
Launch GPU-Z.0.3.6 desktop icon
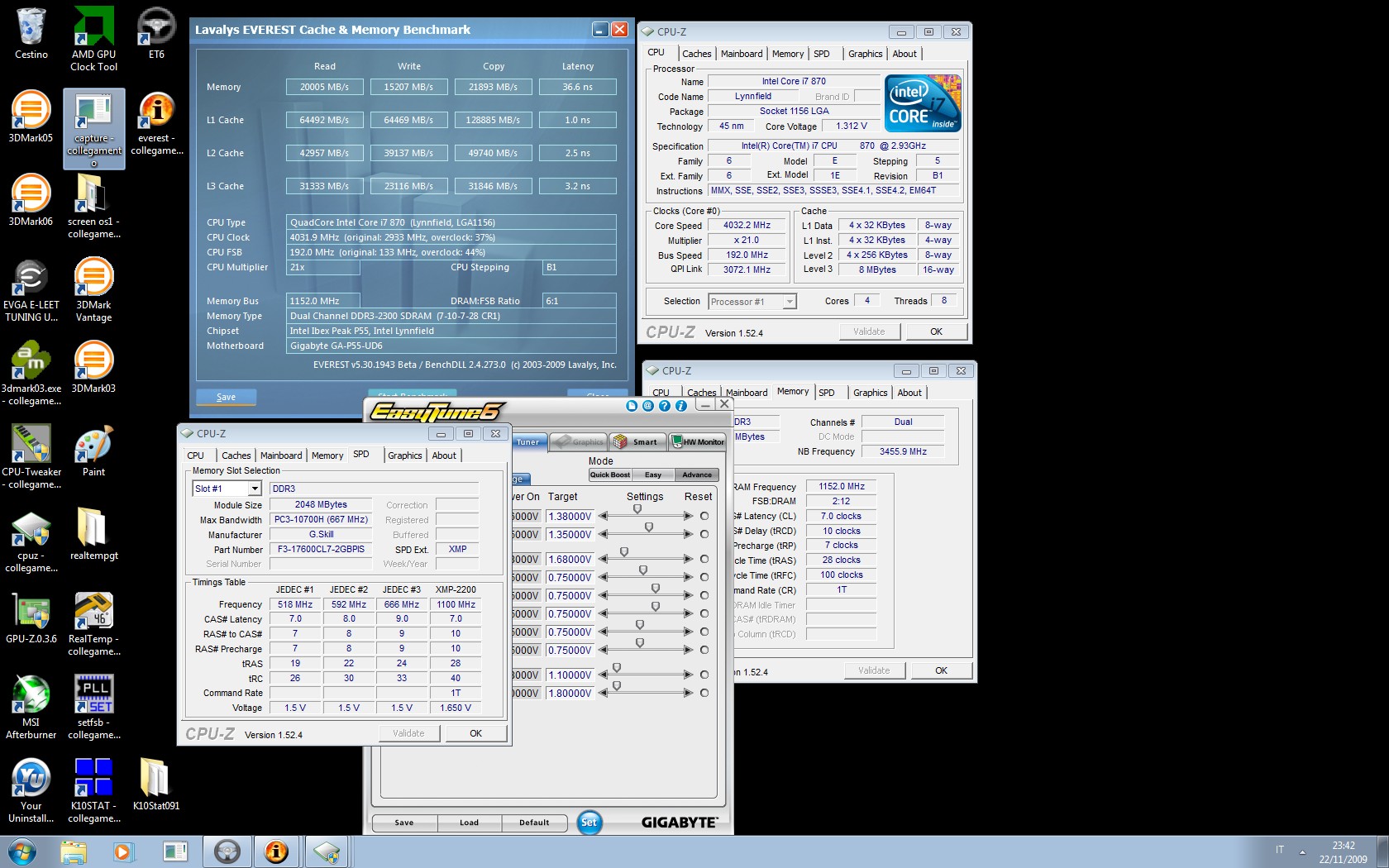tap(31, 618)
